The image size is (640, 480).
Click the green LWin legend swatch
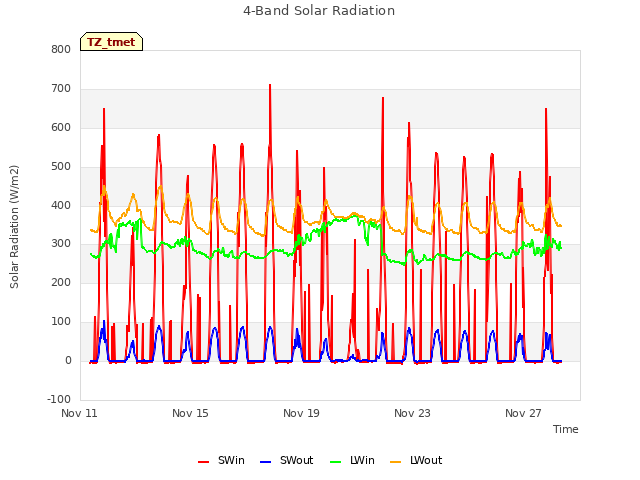(x=335, y=462)
